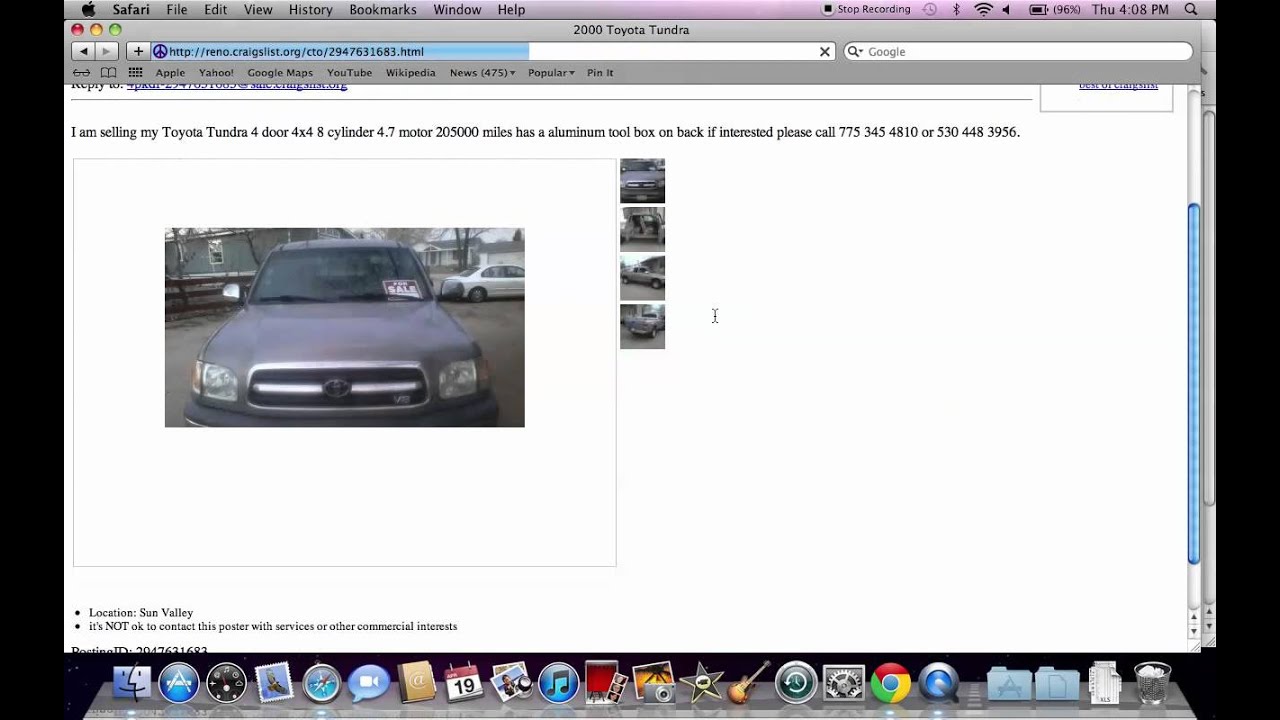
Task: Launch iMovie star icon in the Dock
Action: coord(701,684)
